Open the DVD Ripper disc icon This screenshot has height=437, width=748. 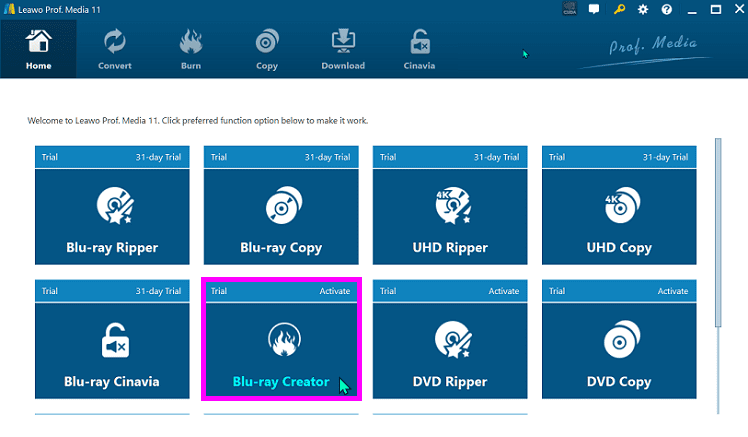coord(453,340)
